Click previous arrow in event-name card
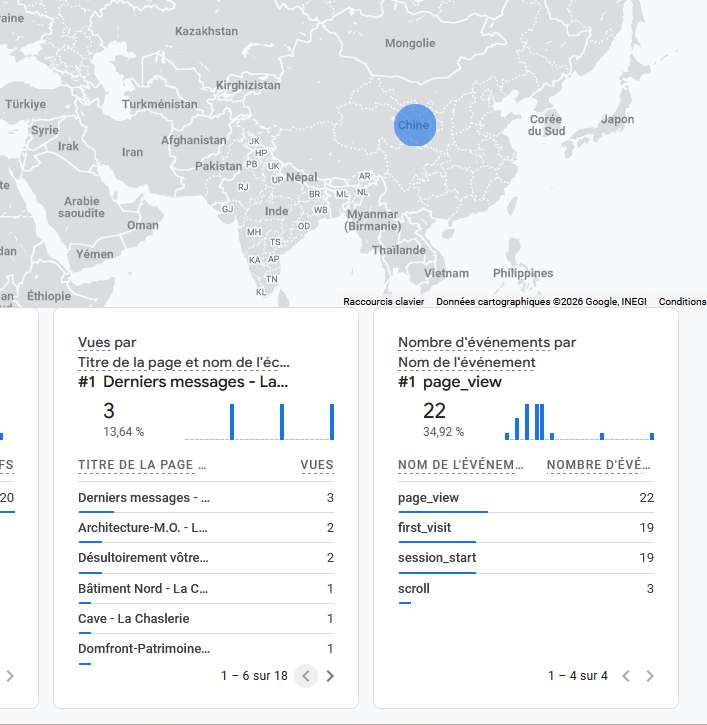Image resolution: width=707 pixels, height=725 pixels. click(x=626, y=676)
